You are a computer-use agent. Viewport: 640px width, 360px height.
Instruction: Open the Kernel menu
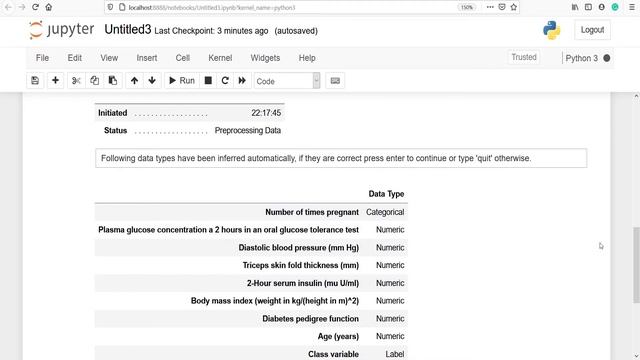coord(220,58)
